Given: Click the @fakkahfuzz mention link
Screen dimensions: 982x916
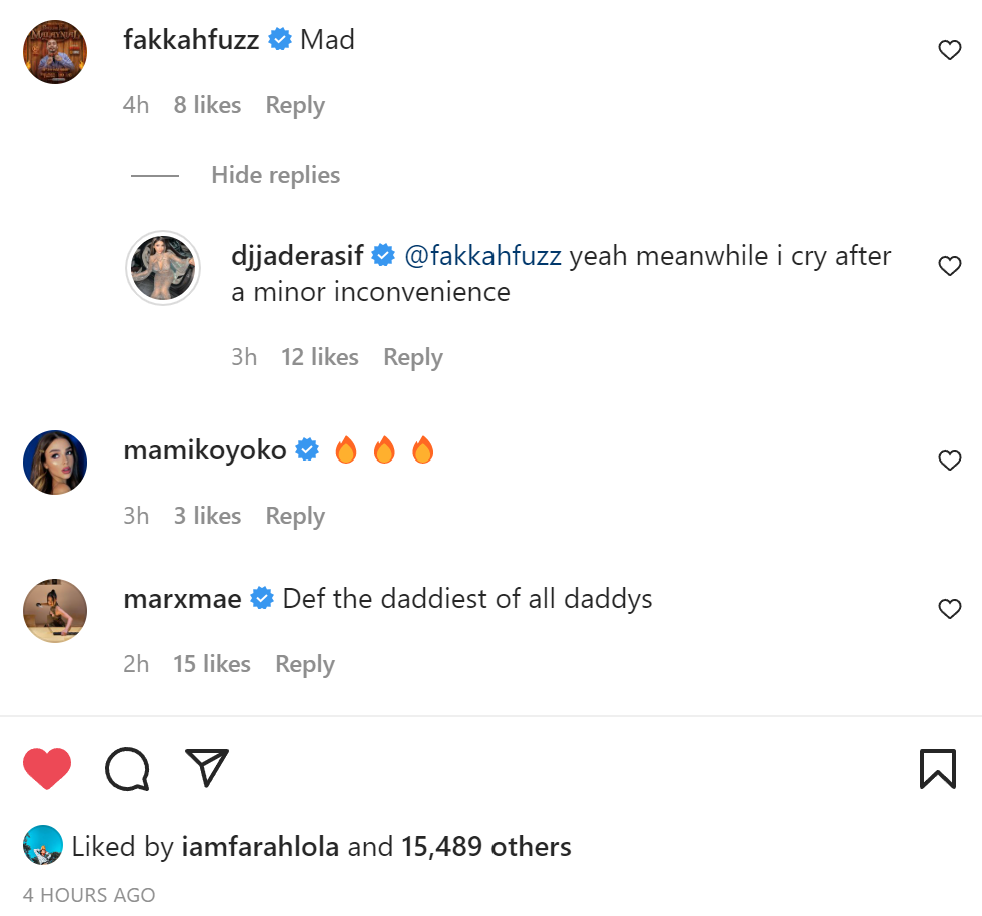Looking at the screenshot, I should 484,256.
